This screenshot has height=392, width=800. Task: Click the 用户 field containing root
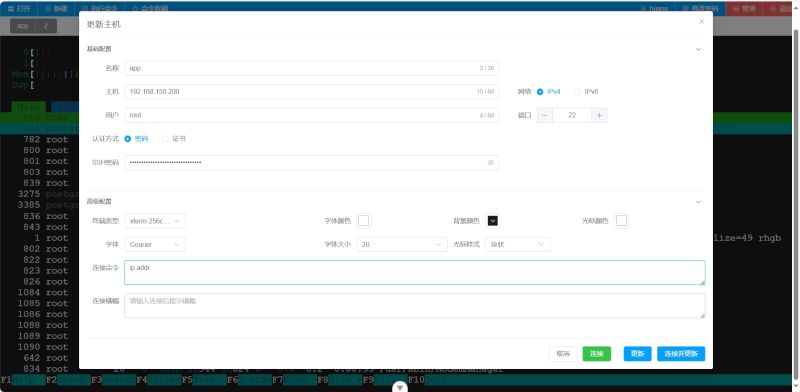tap(311, 115)
